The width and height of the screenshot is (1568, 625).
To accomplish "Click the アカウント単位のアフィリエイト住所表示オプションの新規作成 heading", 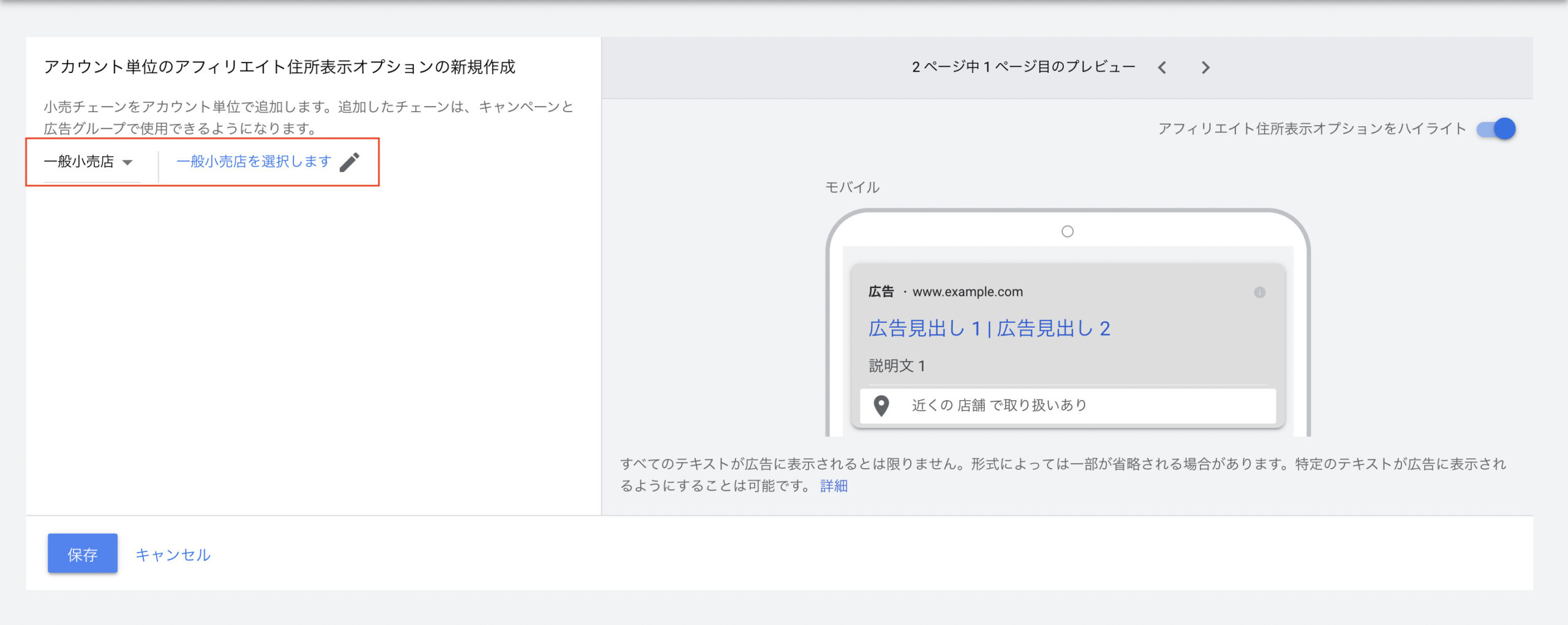I will (x=279, y=67).
